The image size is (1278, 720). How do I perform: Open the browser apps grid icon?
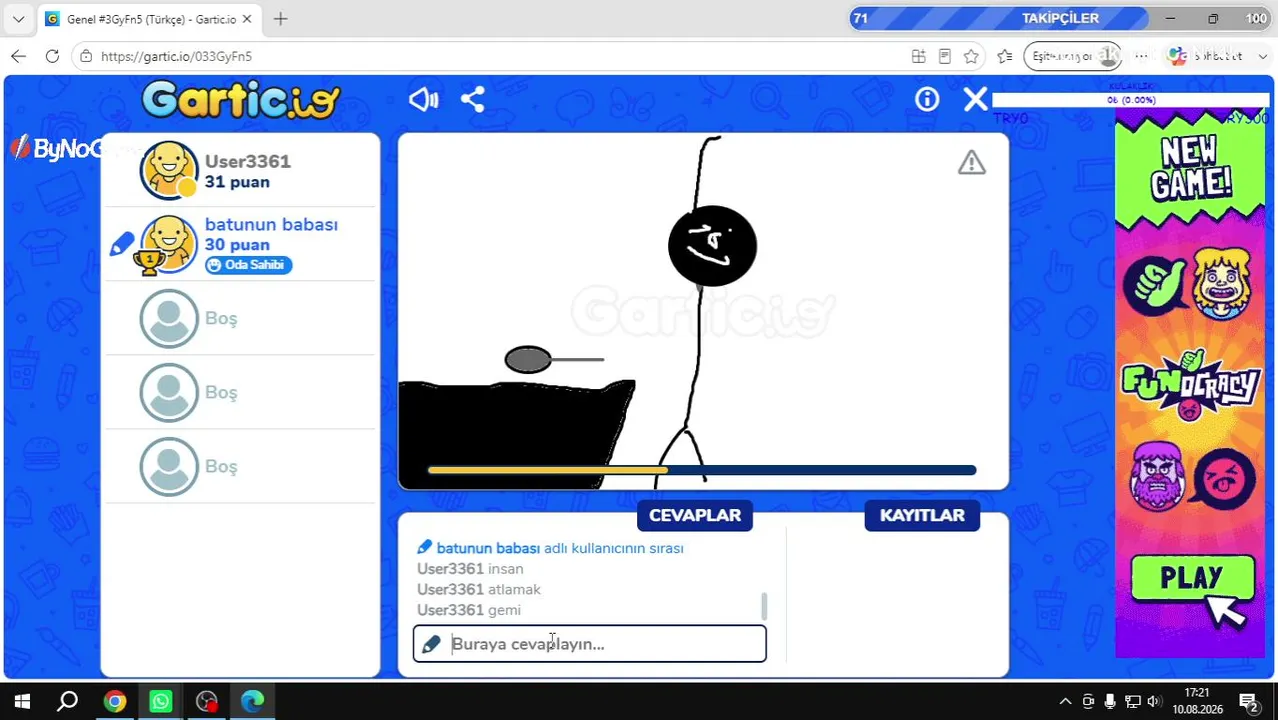918,56
